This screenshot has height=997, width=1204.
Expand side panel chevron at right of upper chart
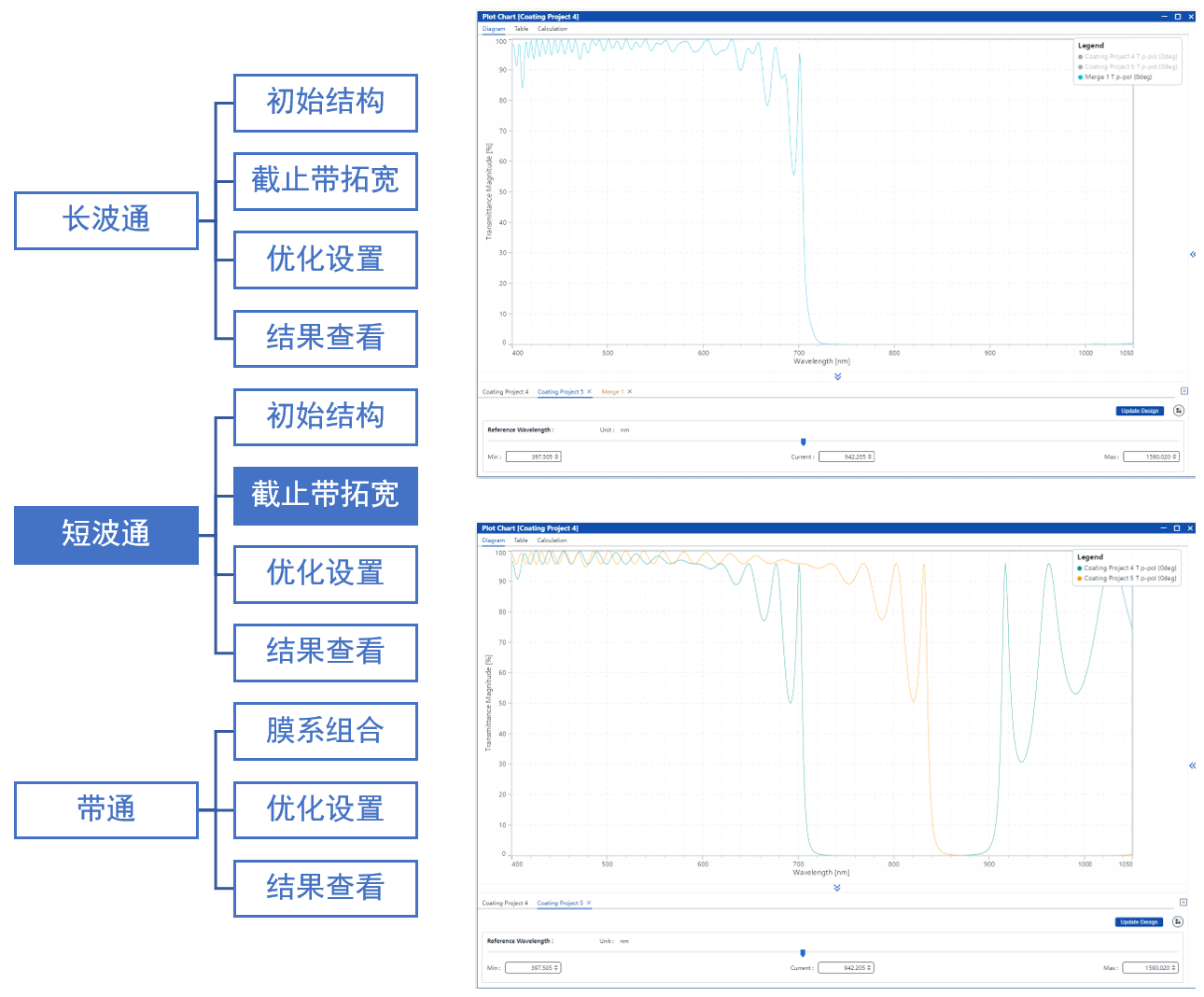click(1192, 255)
